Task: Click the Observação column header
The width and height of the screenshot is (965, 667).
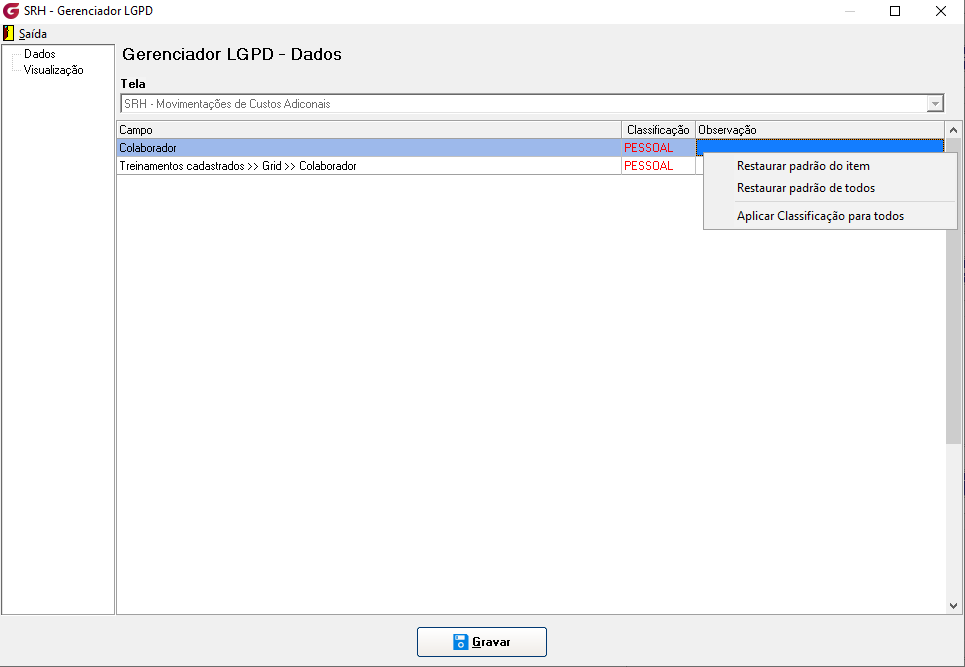Action: [820, 130]
